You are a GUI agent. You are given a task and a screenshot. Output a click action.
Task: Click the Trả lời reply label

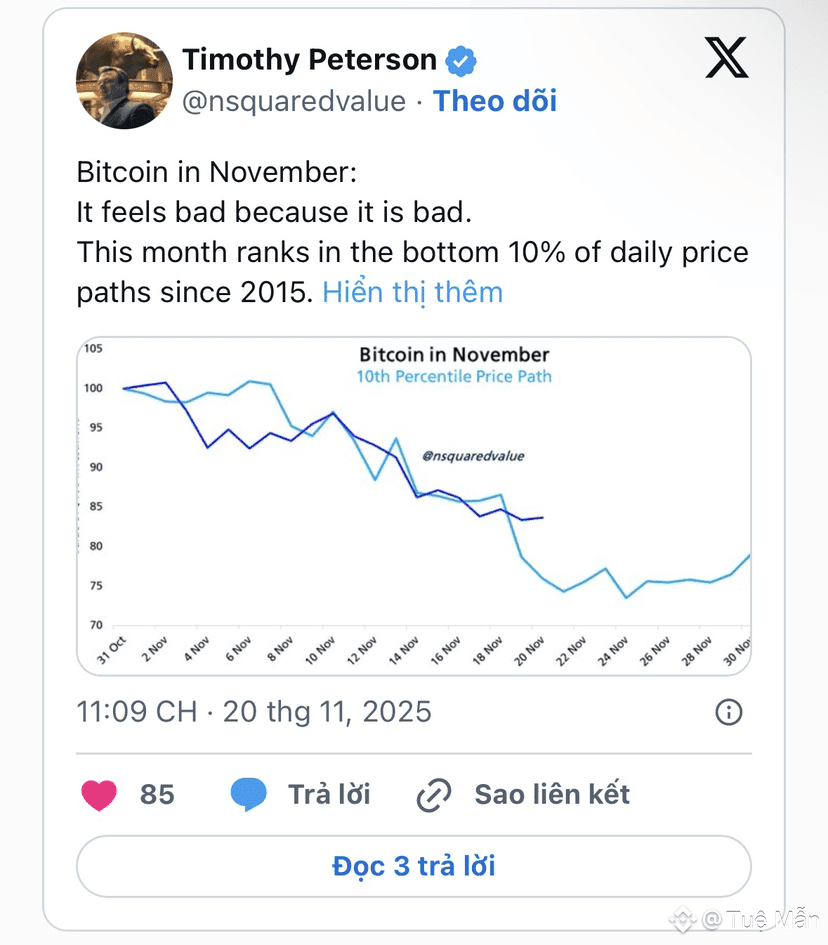tap(329, 795)
